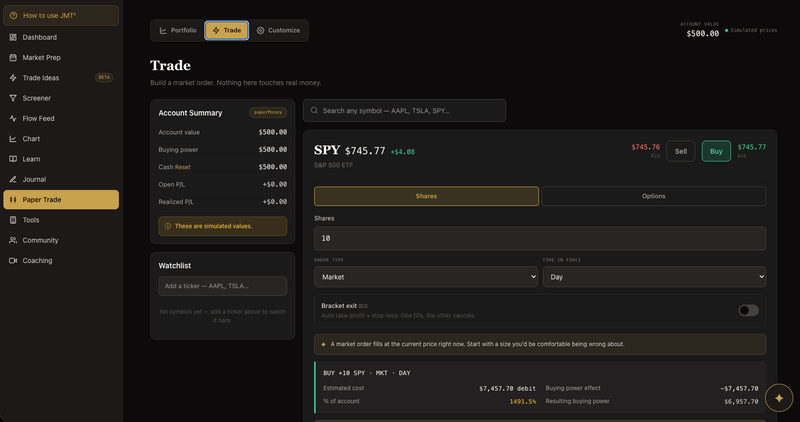This screenshot has height=422, width=800.
Task: Click the $745.76 bid price
Action: tap(645, 147)
